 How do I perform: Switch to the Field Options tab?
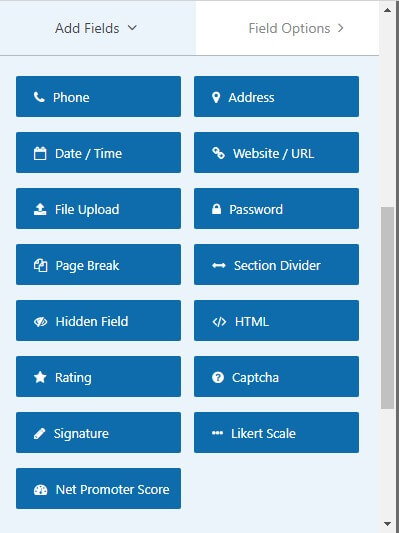click(287, 28)
